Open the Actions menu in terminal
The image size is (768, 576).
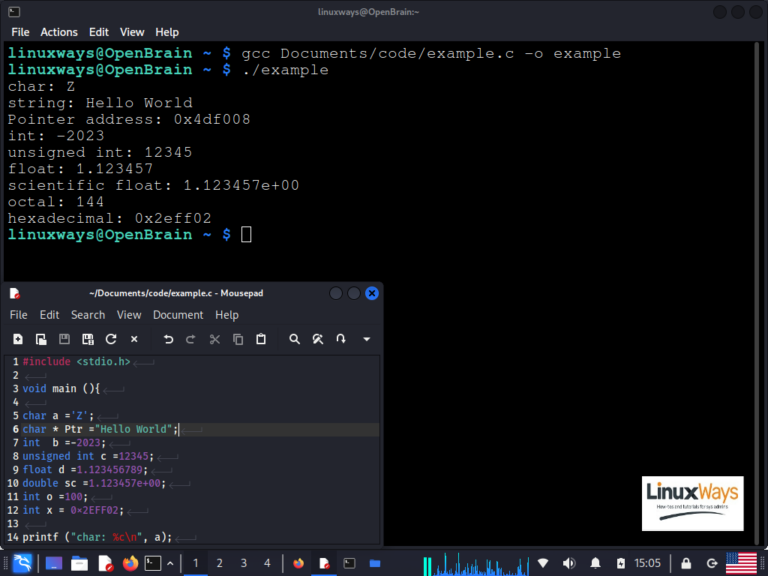[59, 32]
